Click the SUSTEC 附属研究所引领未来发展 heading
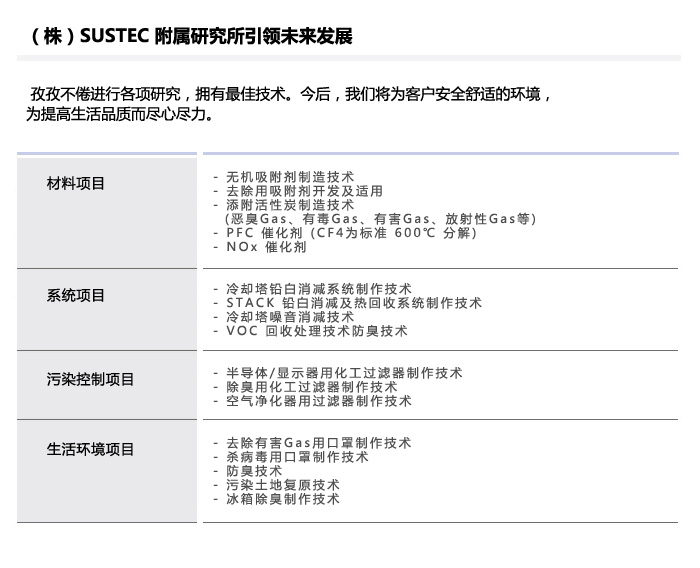The width and height of the screenshot is (700, 568). point(191,37)
